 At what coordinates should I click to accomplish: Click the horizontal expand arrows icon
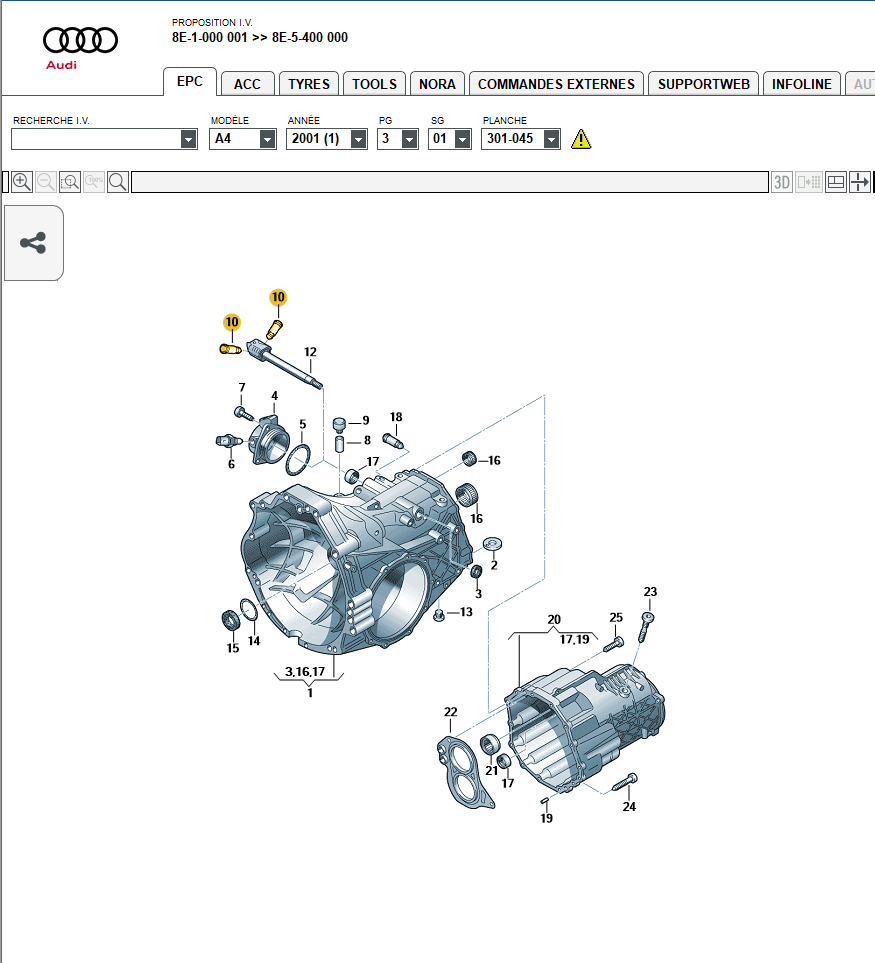pos(859,182)
